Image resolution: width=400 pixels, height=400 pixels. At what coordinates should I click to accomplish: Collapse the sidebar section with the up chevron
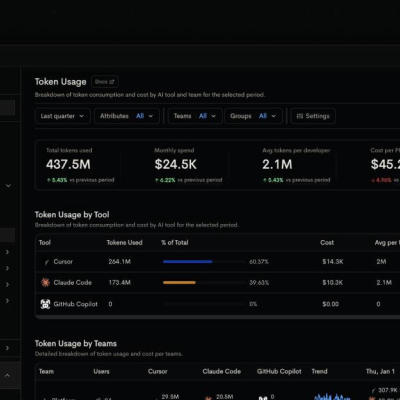[x=7, y=375]
